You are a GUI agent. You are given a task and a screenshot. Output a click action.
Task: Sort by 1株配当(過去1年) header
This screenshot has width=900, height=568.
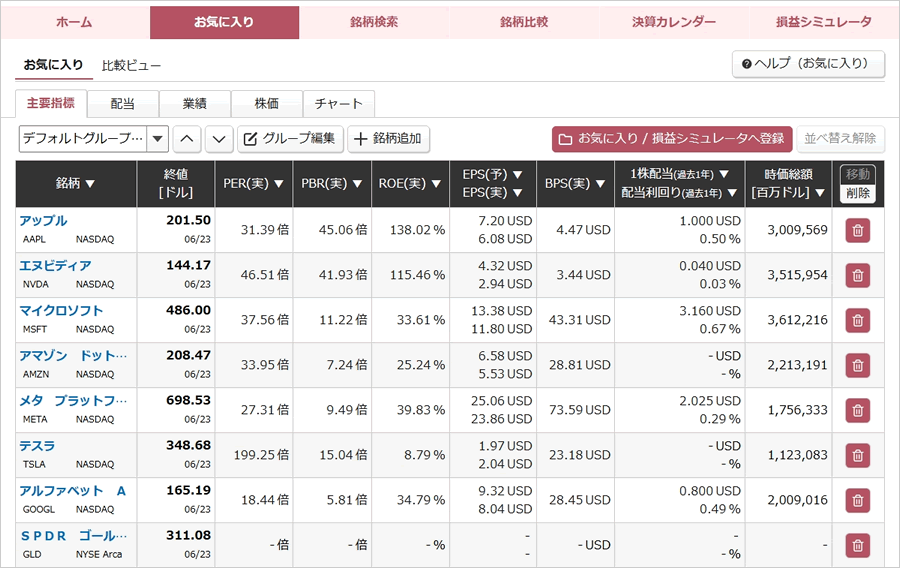click(680, 174)
